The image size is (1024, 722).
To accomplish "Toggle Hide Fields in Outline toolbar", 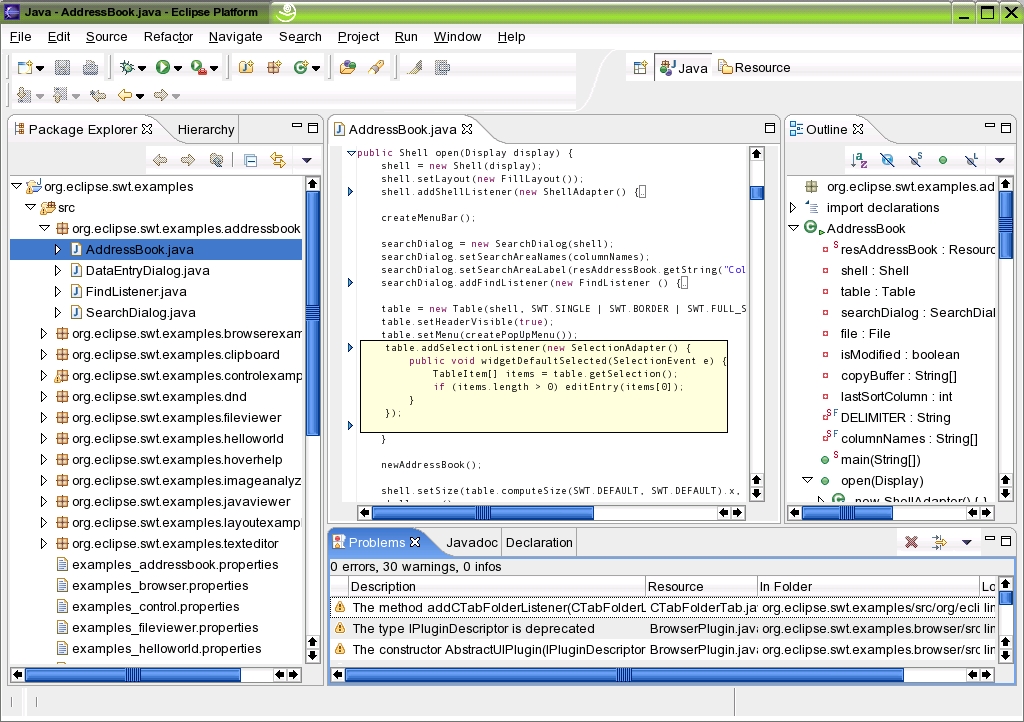I will tap(887, 160).
